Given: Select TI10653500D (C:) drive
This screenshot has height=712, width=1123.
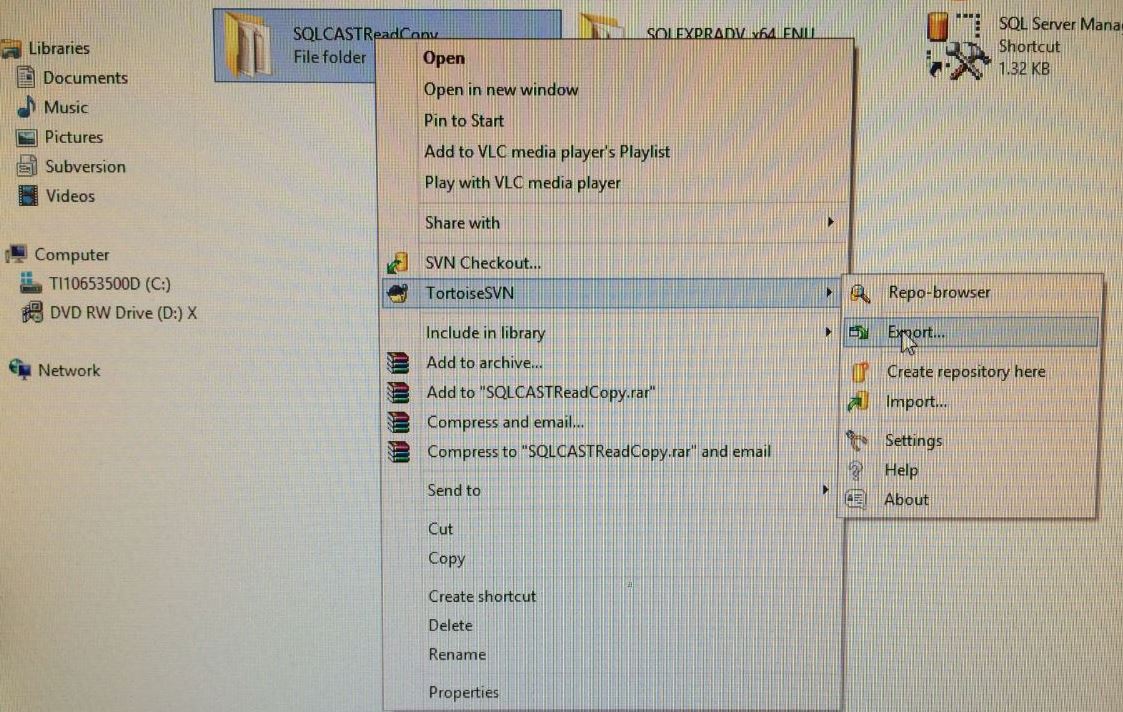Looking at the screenshot, I should (110, 284).
